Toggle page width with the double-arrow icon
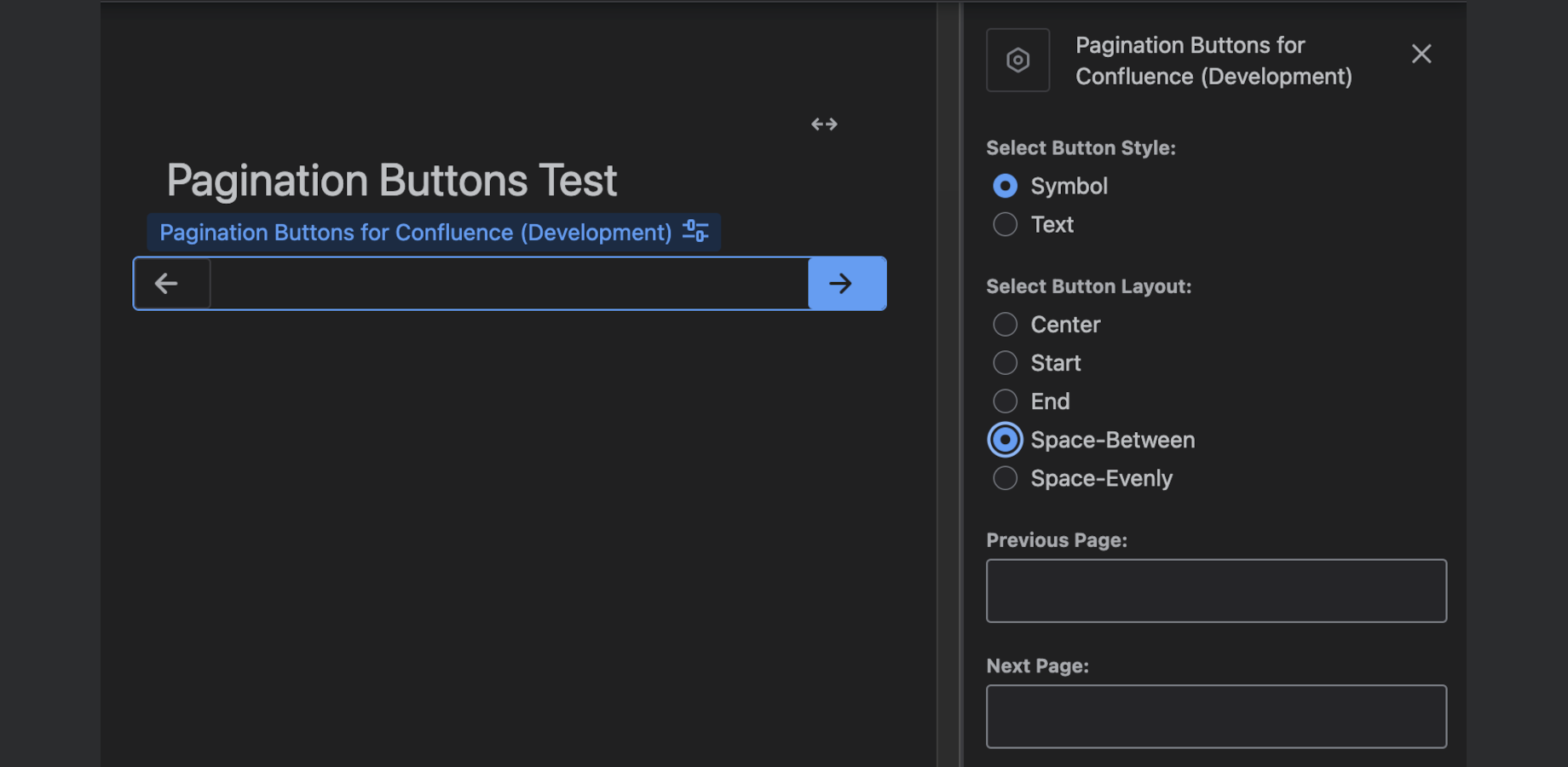This screenshot has width=1568, height=767. click(x=824, y=124)
